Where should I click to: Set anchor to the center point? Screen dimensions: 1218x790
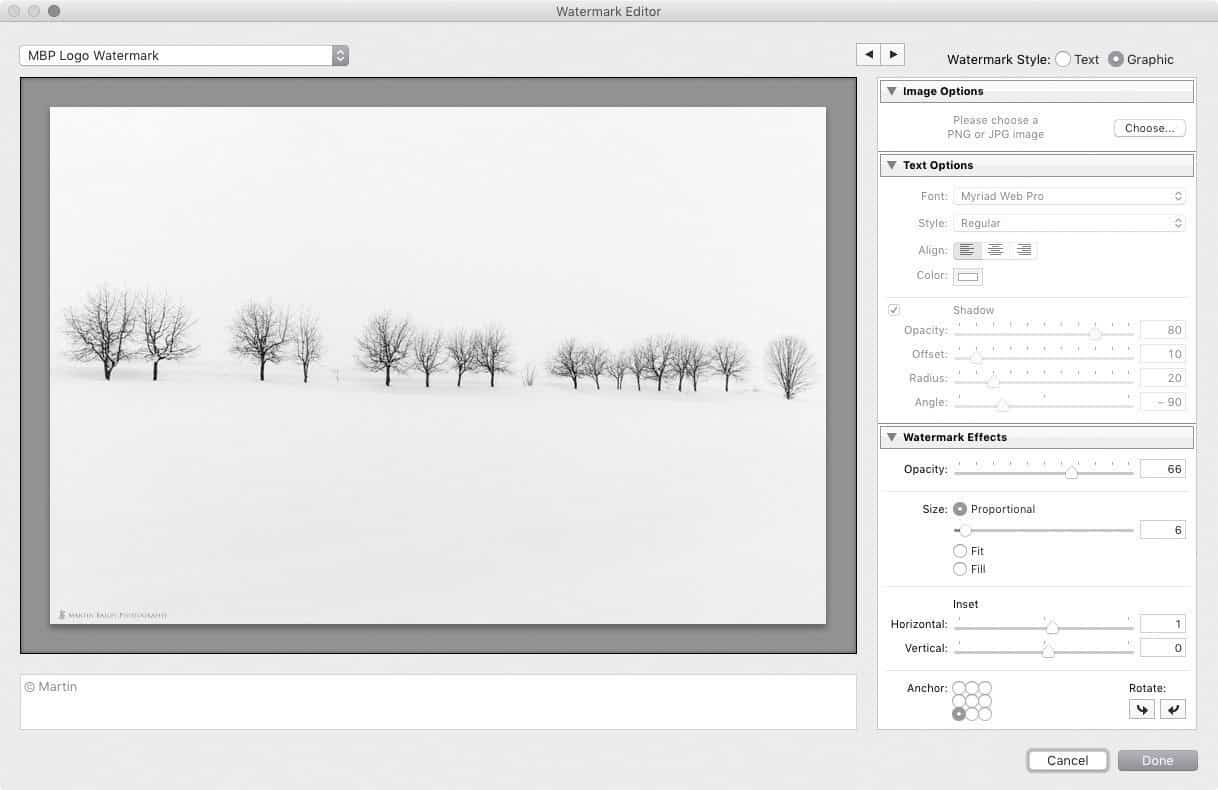tap(972, 701)
